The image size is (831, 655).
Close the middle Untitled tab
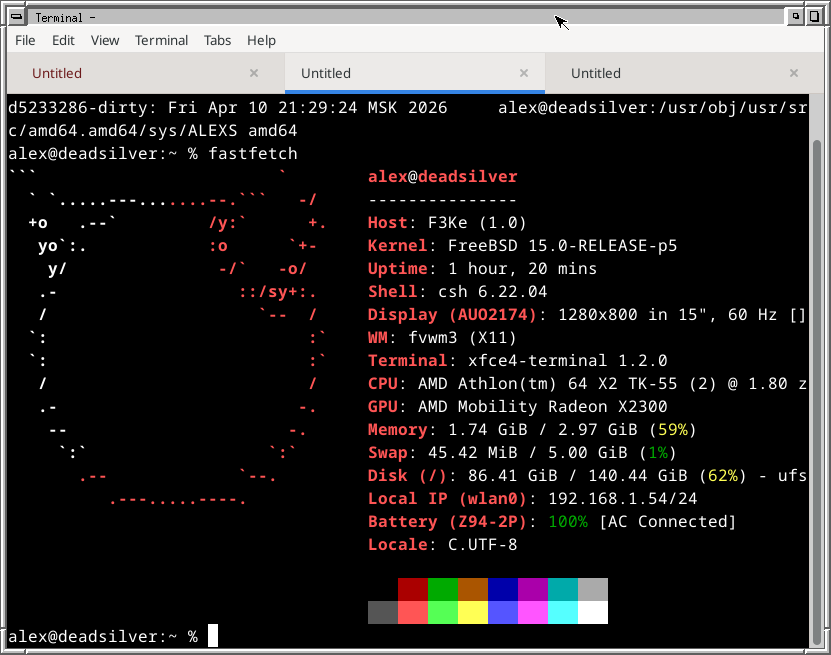click(524, 73)
